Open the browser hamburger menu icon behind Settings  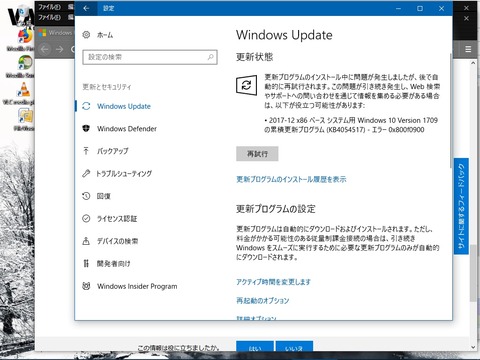(x=468, y=49)
